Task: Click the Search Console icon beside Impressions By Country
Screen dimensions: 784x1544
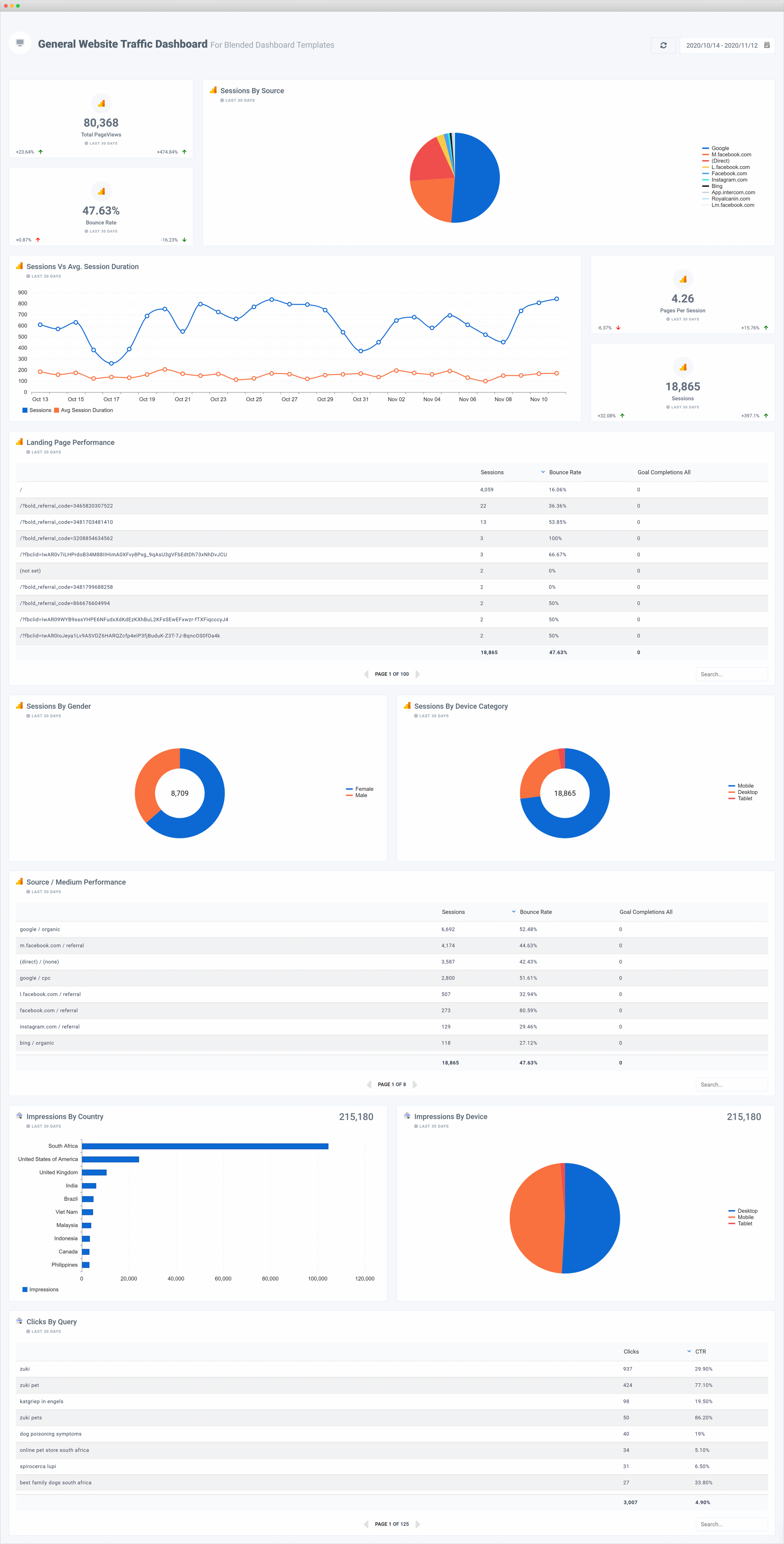Action: click(x=19, y=1116)
